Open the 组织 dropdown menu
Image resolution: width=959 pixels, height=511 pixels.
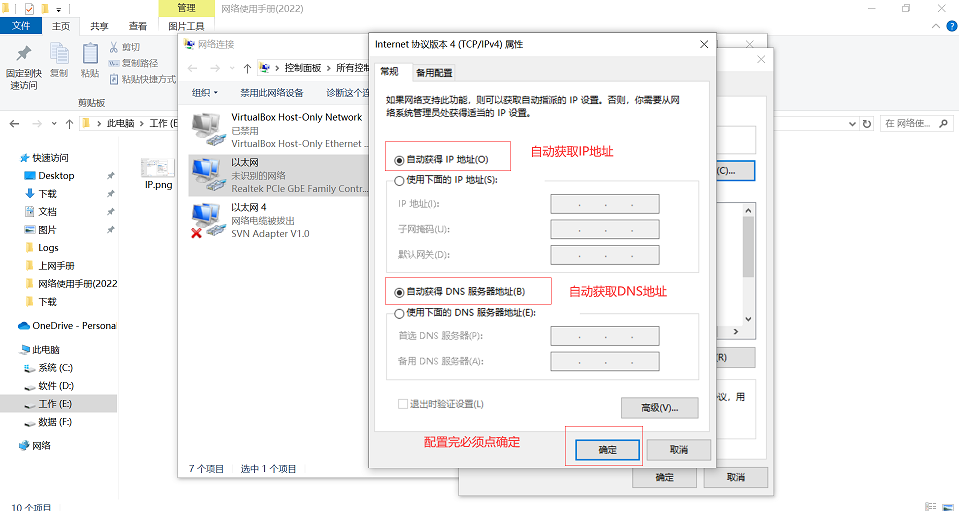[204, 93]
